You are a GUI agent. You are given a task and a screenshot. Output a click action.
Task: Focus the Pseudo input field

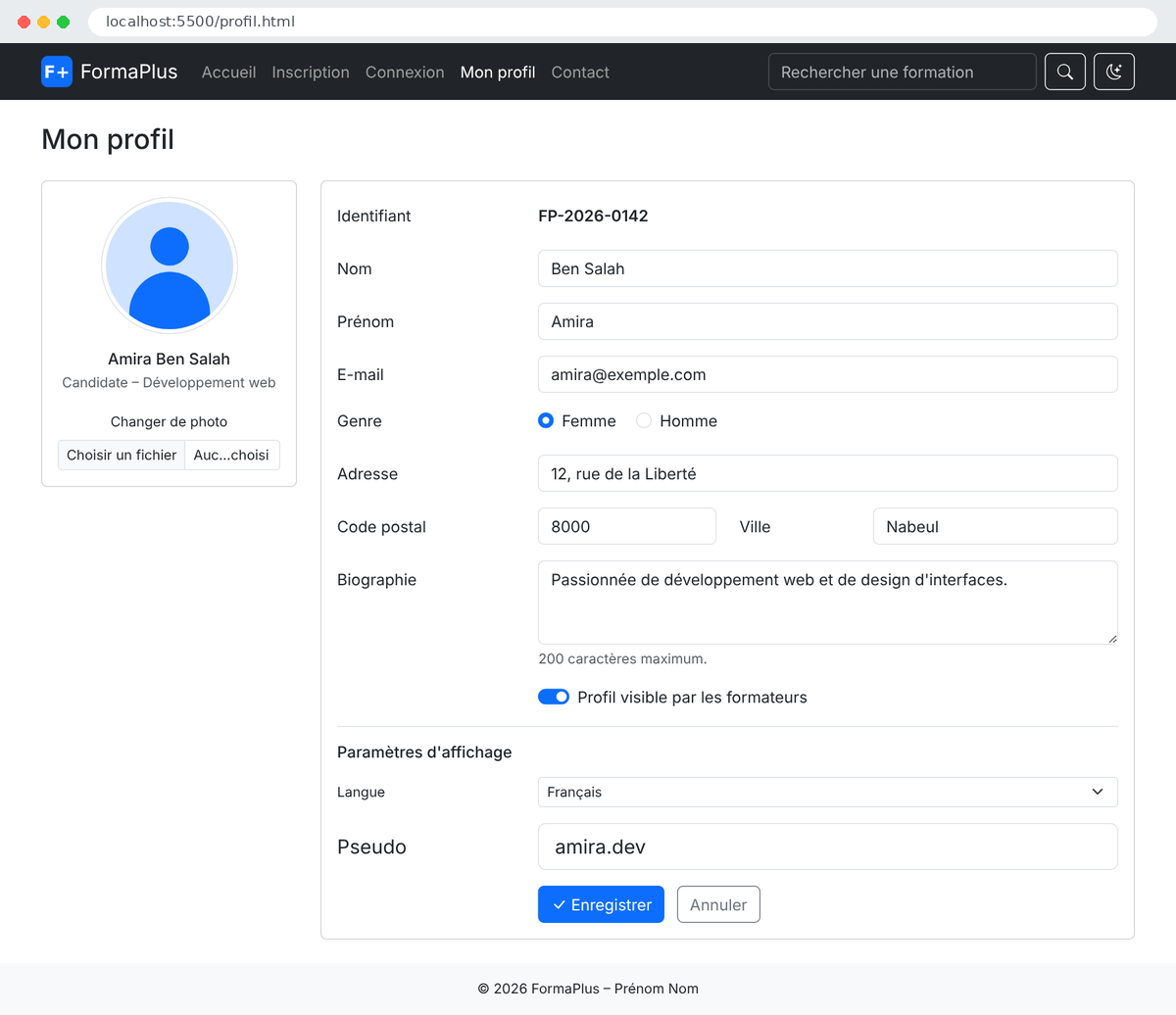click(x=828, y=846)
